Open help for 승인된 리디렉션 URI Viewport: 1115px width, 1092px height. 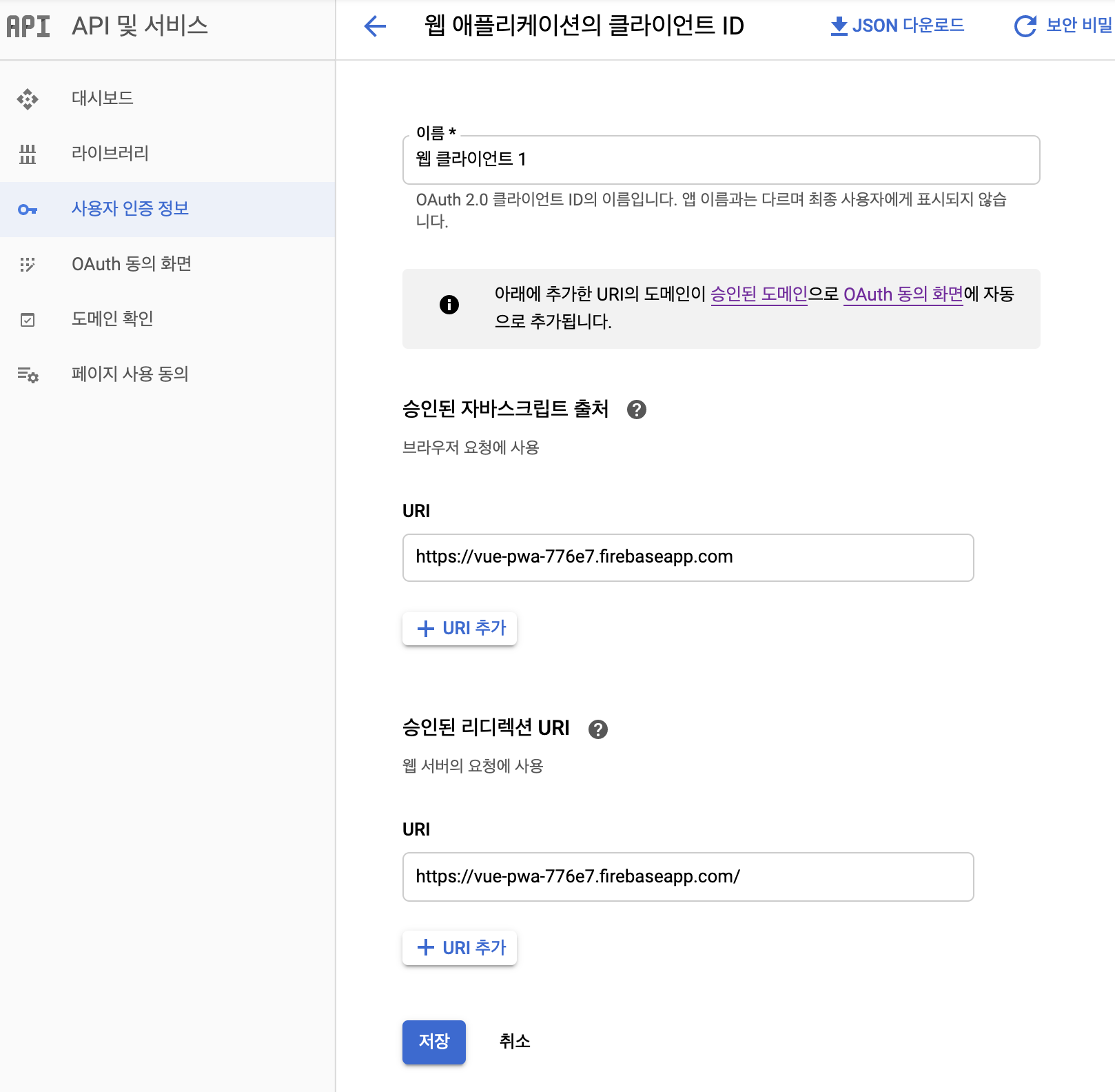click(598, 729)
